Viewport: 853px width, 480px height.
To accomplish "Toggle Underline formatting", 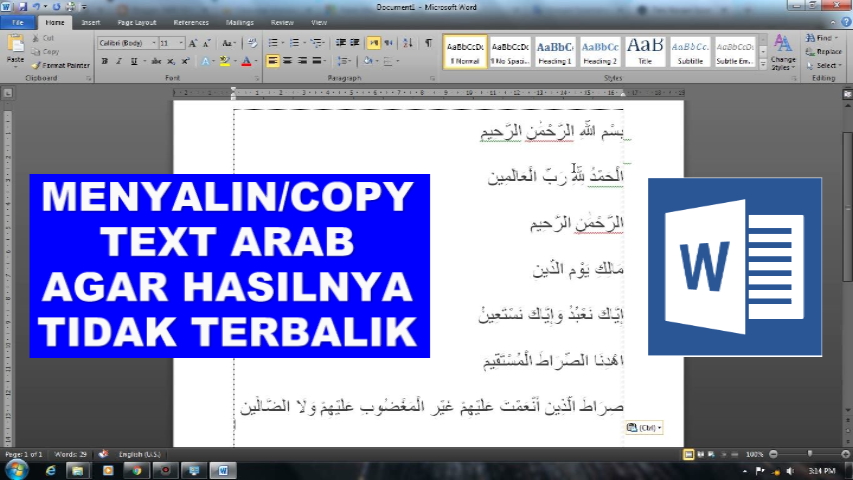I will pyautogui.click(x=134, y=61).
